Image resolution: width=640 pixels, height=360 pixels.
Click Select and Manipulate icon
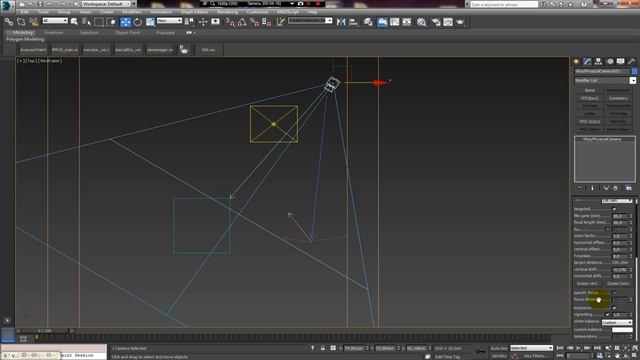(x=203, y=22)
